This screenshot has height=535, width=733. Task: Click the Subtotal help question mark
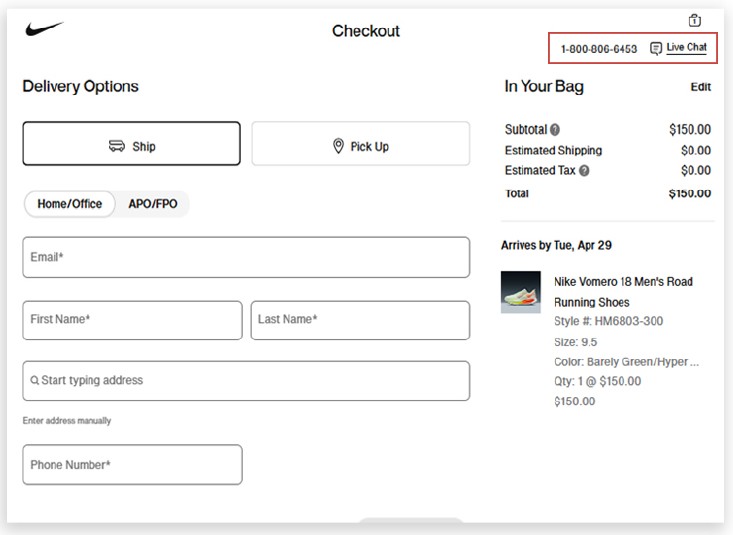coord(555,130)
